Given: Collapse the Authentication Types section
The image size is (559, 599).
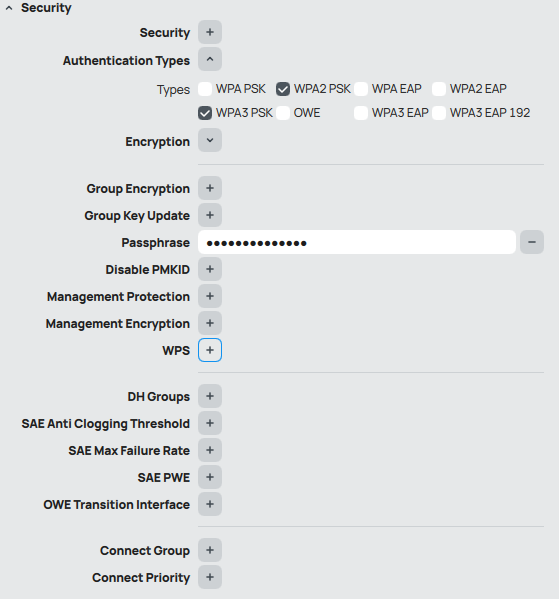Looking at the screenshot, I should pos(210,59).
